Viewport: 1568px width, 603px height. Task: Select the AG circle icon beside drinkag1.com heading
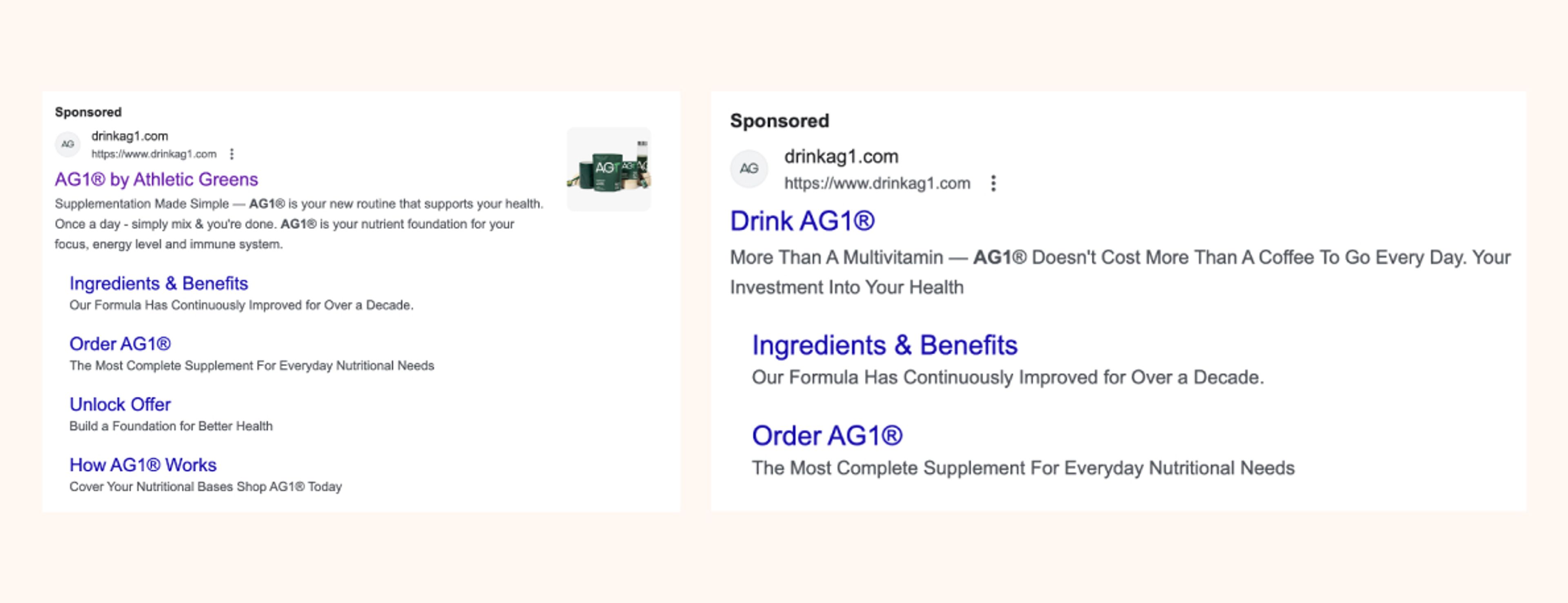(750, 169)
